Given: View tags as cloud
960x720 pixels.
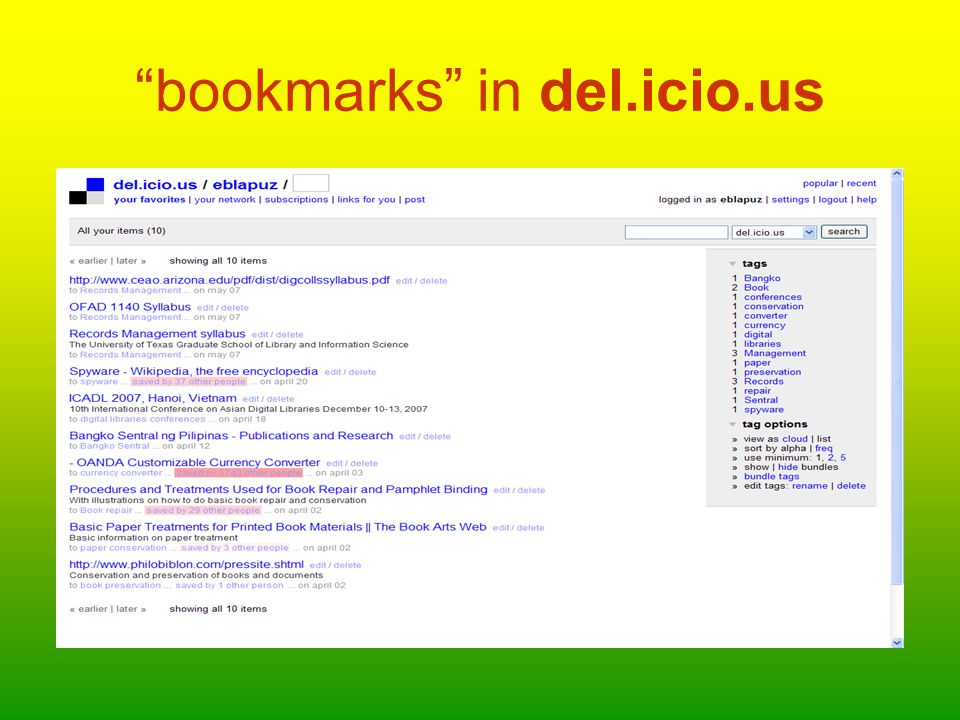Looking at the screenshot, I should coord(795,439).
